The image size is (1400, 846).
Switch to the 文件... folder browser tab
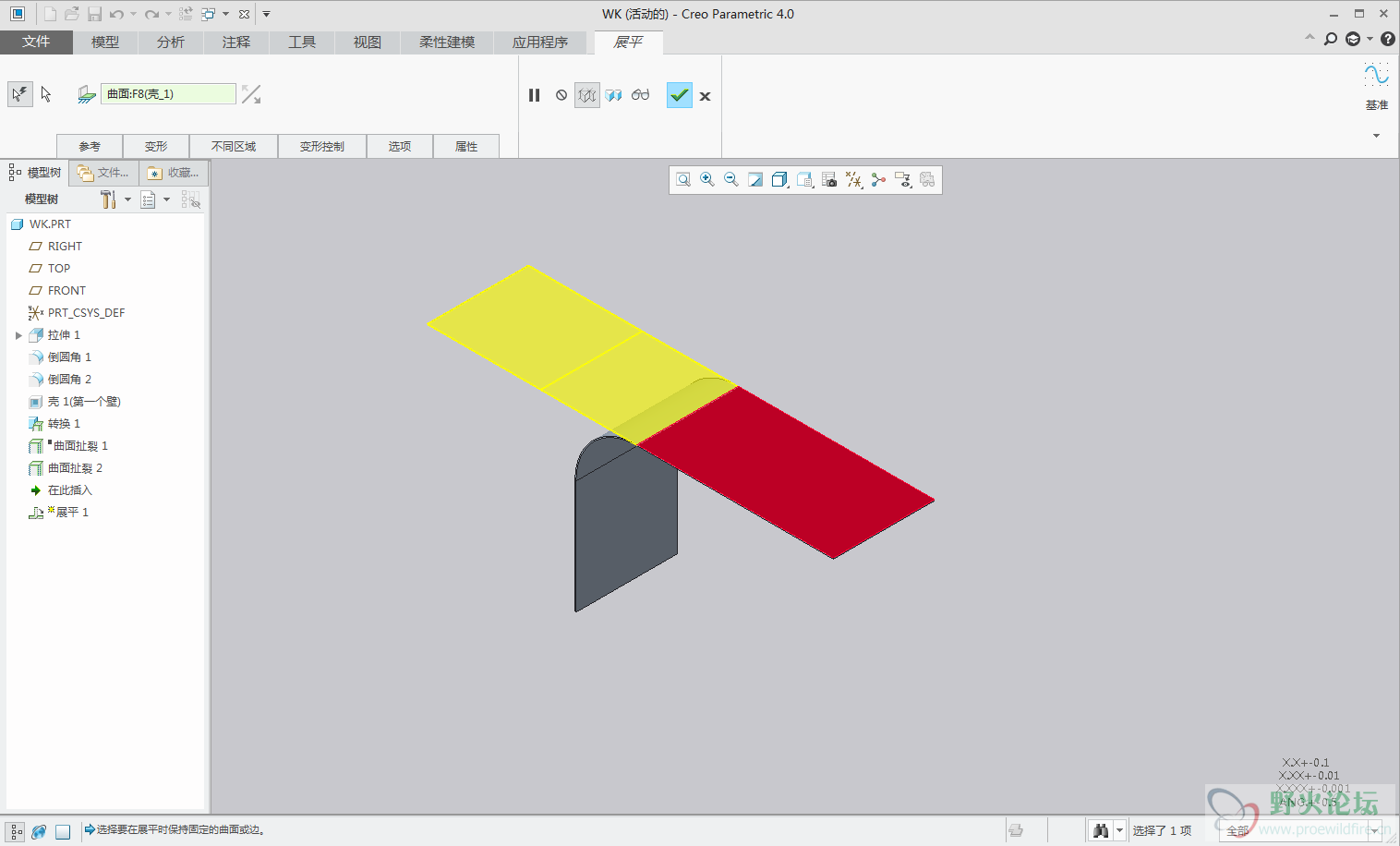104,173
